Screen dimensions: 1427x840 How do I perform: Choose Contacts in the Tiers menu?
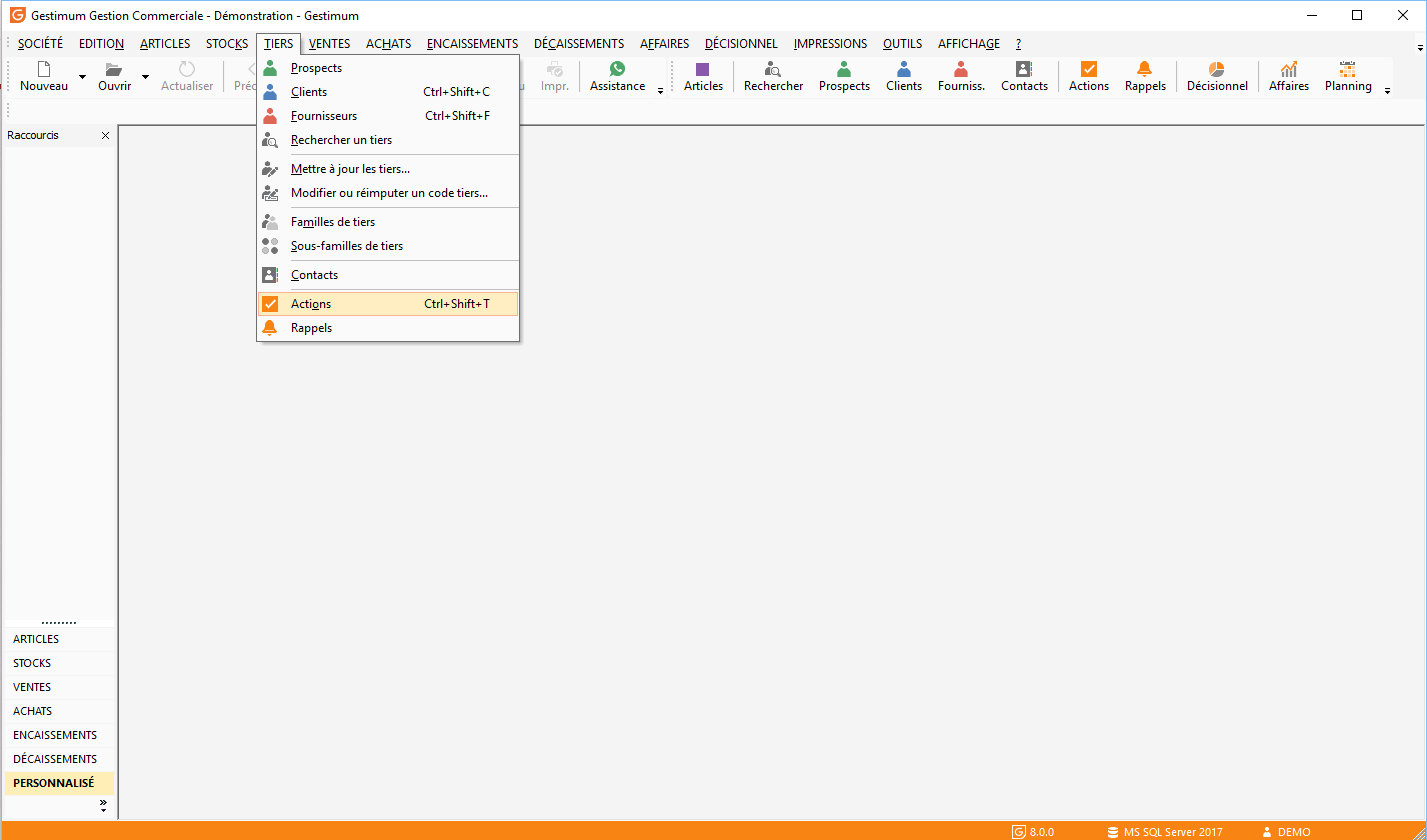click(x=388, y=275)
